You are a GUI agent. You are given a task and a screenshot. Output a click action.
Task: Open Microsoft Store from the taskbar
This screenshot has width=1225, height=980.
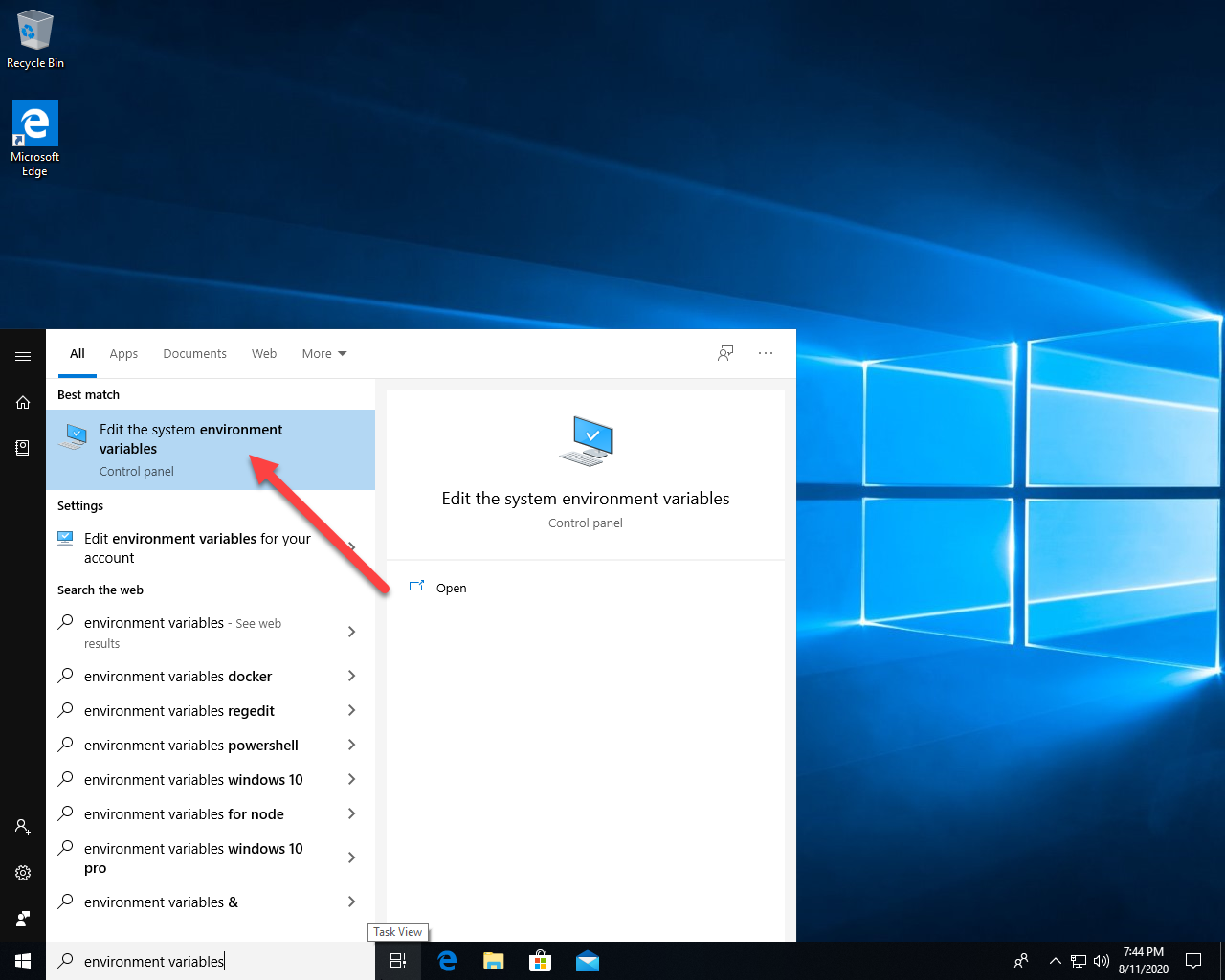[x=541, y=961]
